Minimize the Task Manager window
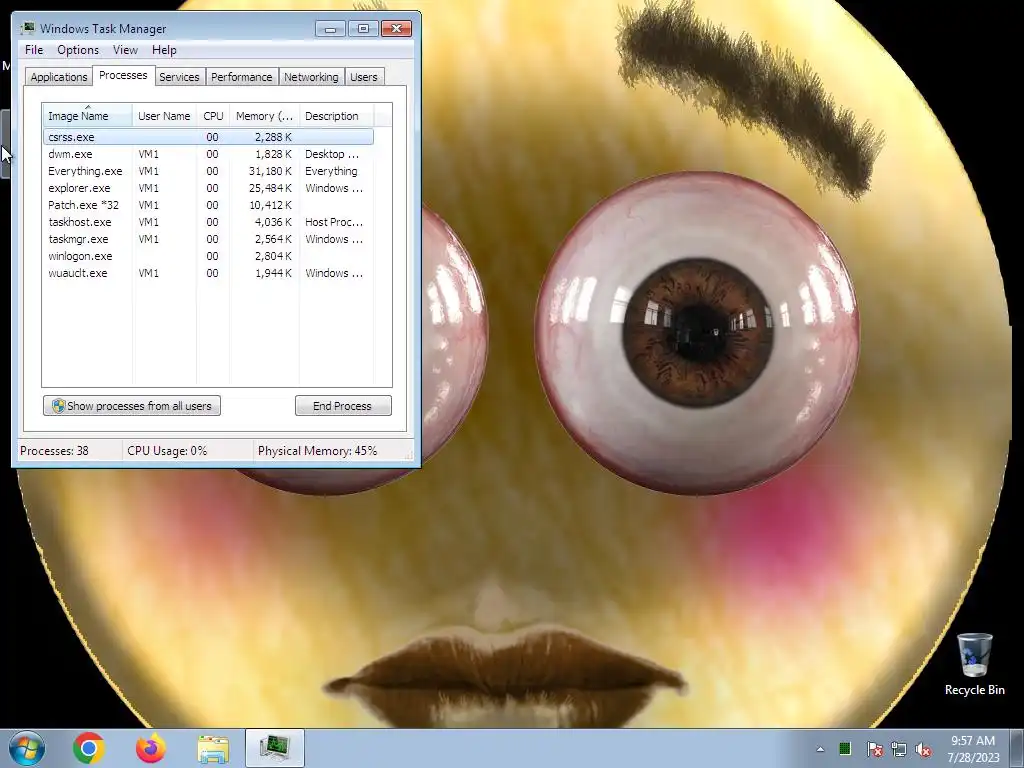This screenshot has width=1024, height=768. click(x=330, y=28)
